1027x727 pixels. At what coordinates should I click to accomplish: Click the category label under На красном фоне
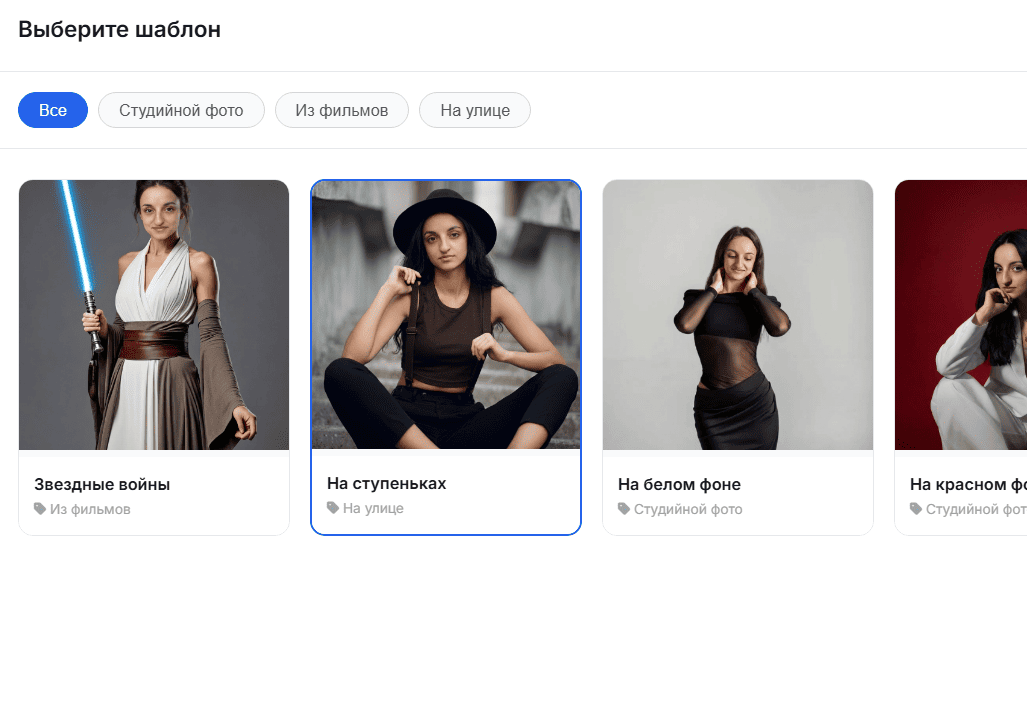point(976,510)
